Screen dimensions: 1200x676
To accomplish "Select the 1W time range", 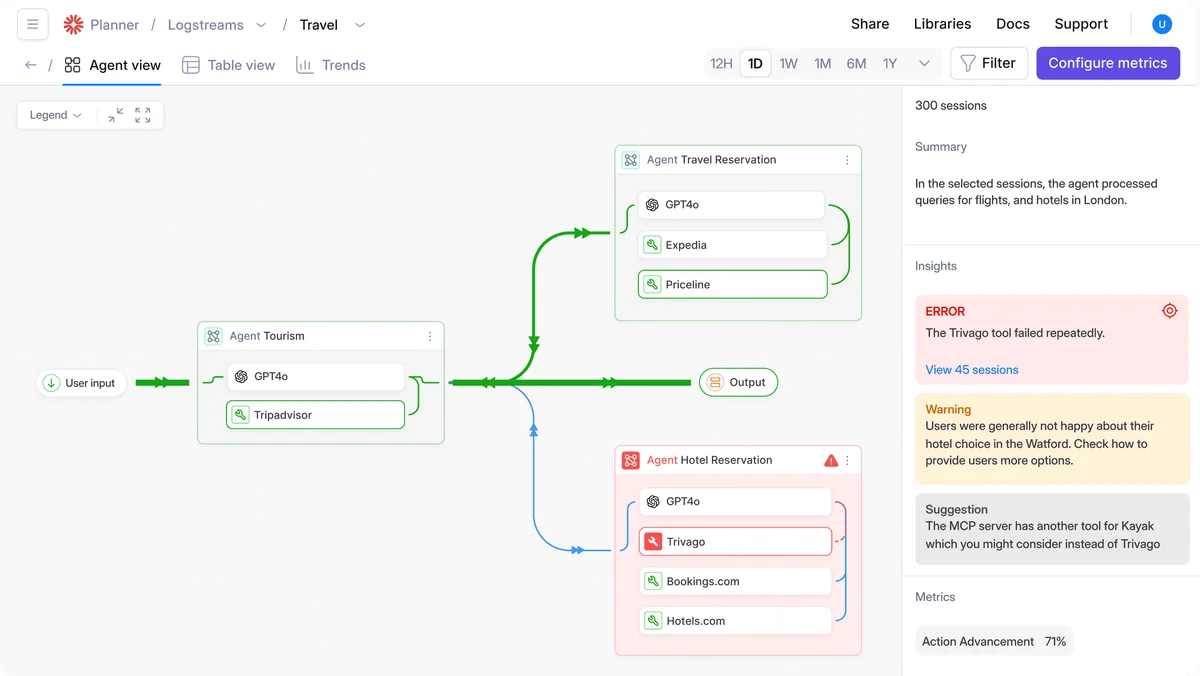I will (788, 62).
